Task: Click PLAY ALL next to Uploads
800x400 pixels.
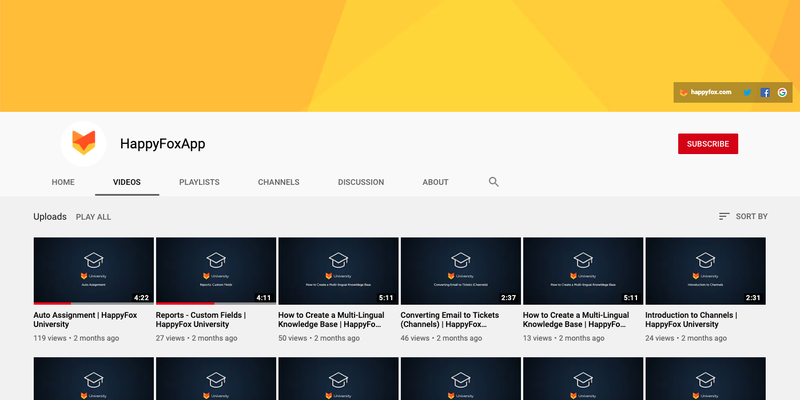Action: pyautogui.click(x=93, y=217)
